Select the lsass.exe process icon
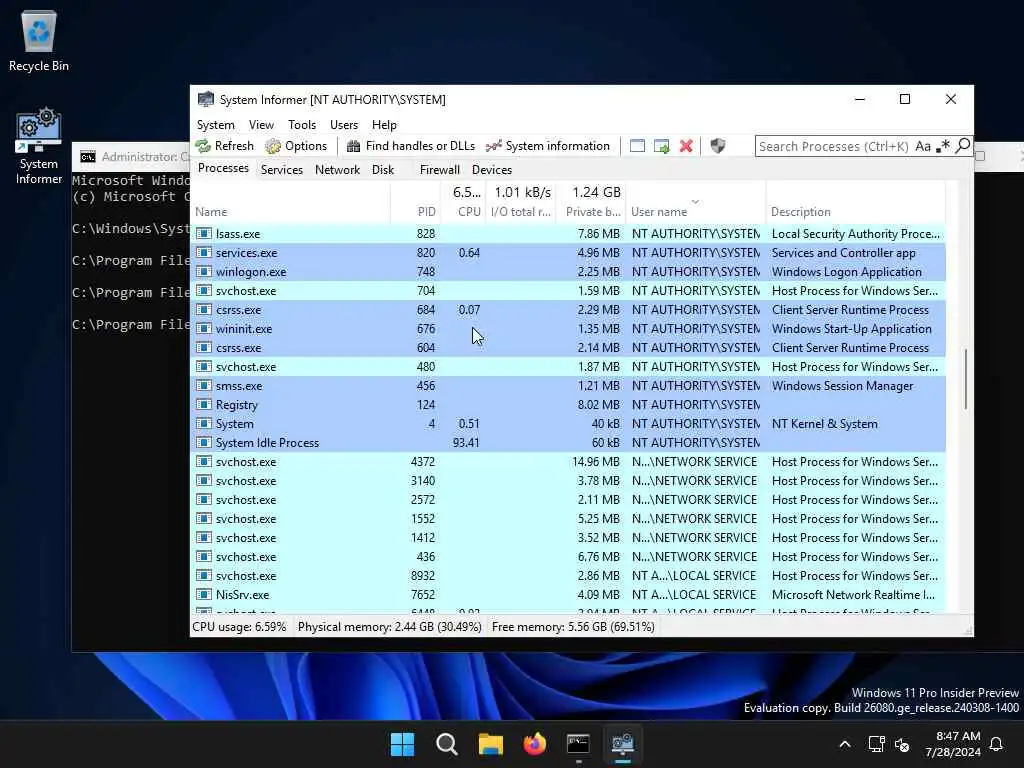The width and height of the screenshot is (1024, 768). click(x=204, y=233)
